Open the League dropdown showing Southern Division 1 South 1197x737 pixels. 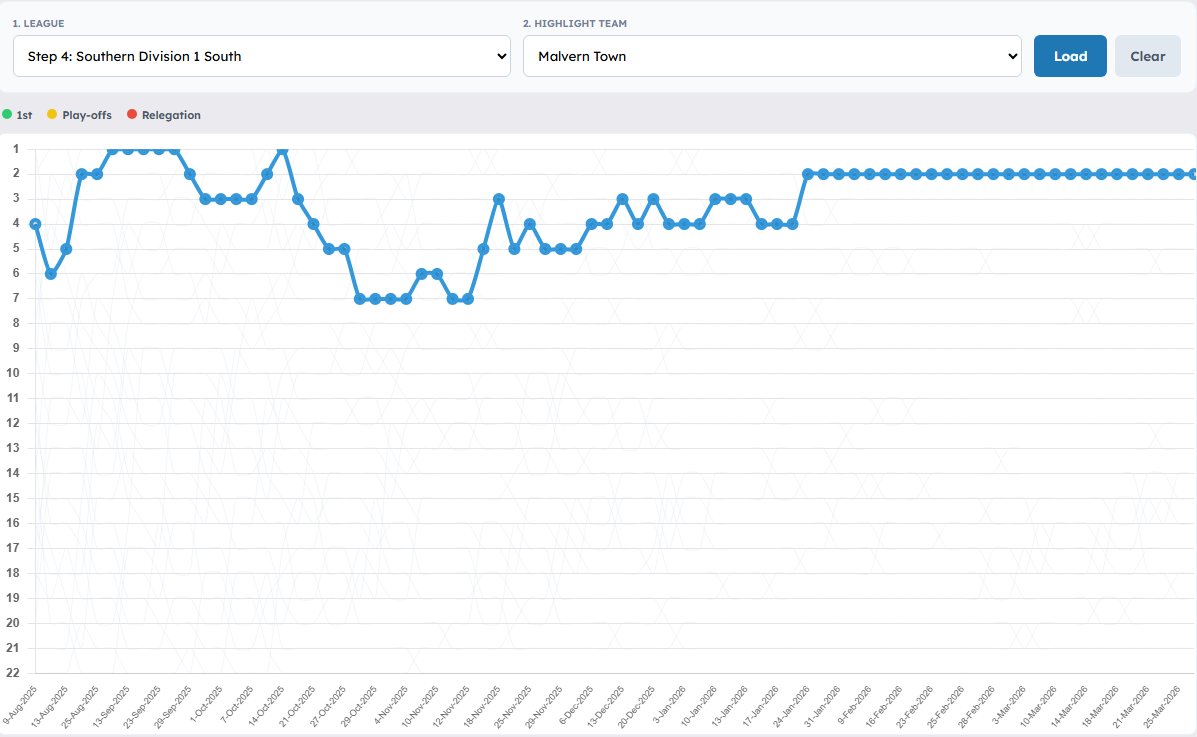click(x=262, y=56)
